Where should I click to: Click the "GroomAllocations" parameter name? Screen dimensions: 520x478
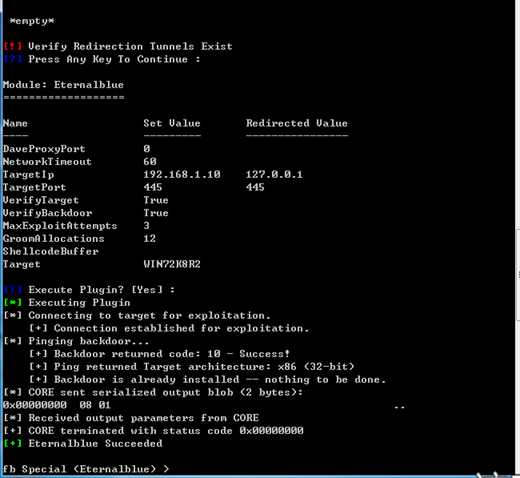coord(54,239)
